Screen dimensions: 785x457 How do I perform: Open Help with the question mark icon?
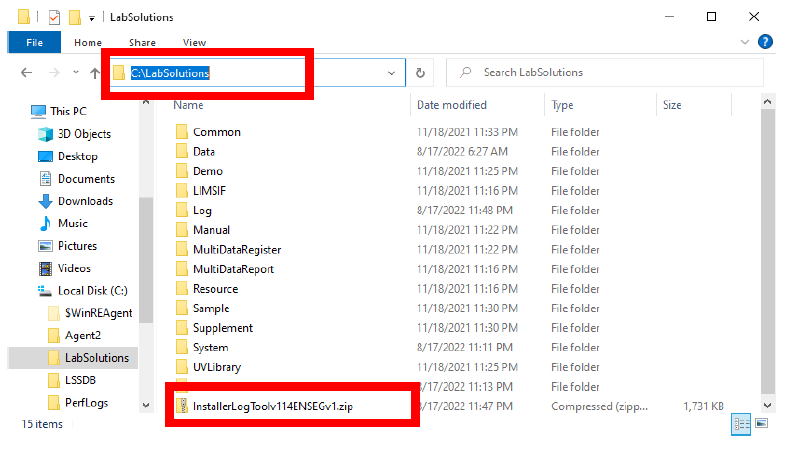click(x=765, y=42)
